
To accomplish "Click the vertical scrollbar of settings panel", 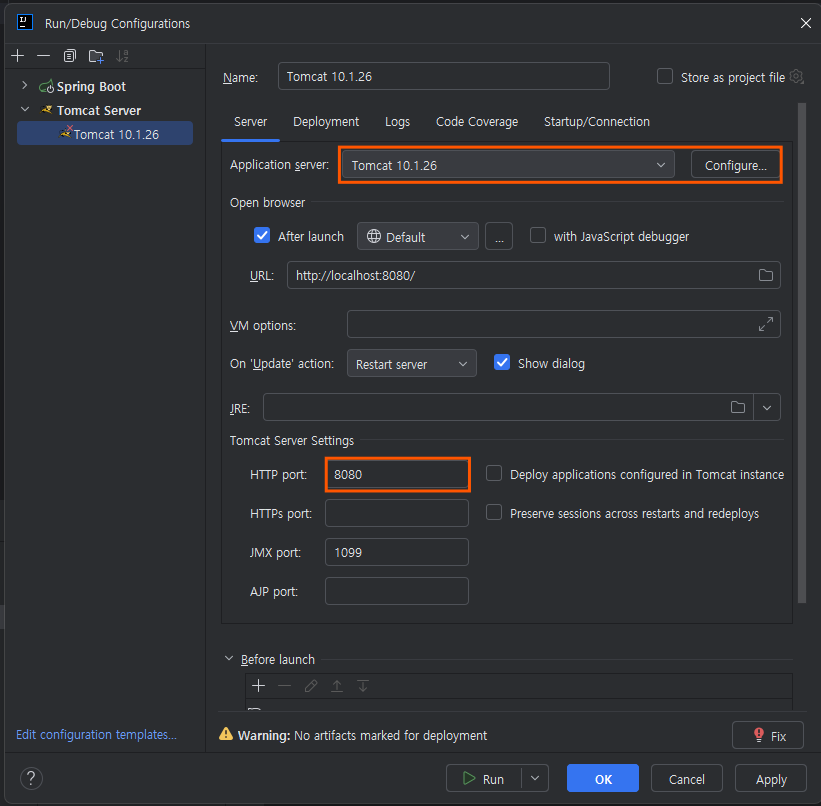I will pyautogui.click(x=802, y=353).
